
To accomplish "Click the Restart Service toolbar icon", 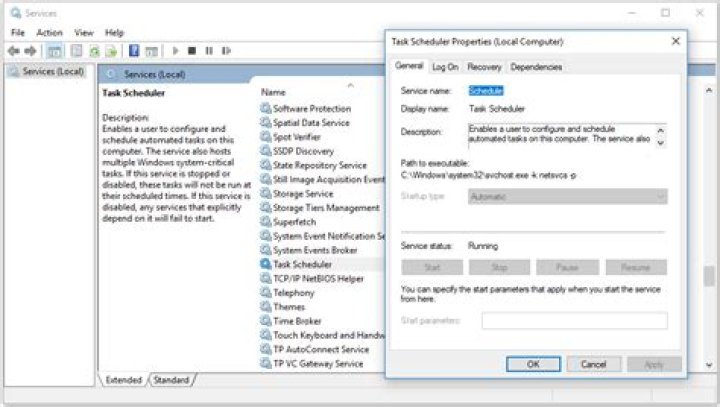I will [226, 51].
